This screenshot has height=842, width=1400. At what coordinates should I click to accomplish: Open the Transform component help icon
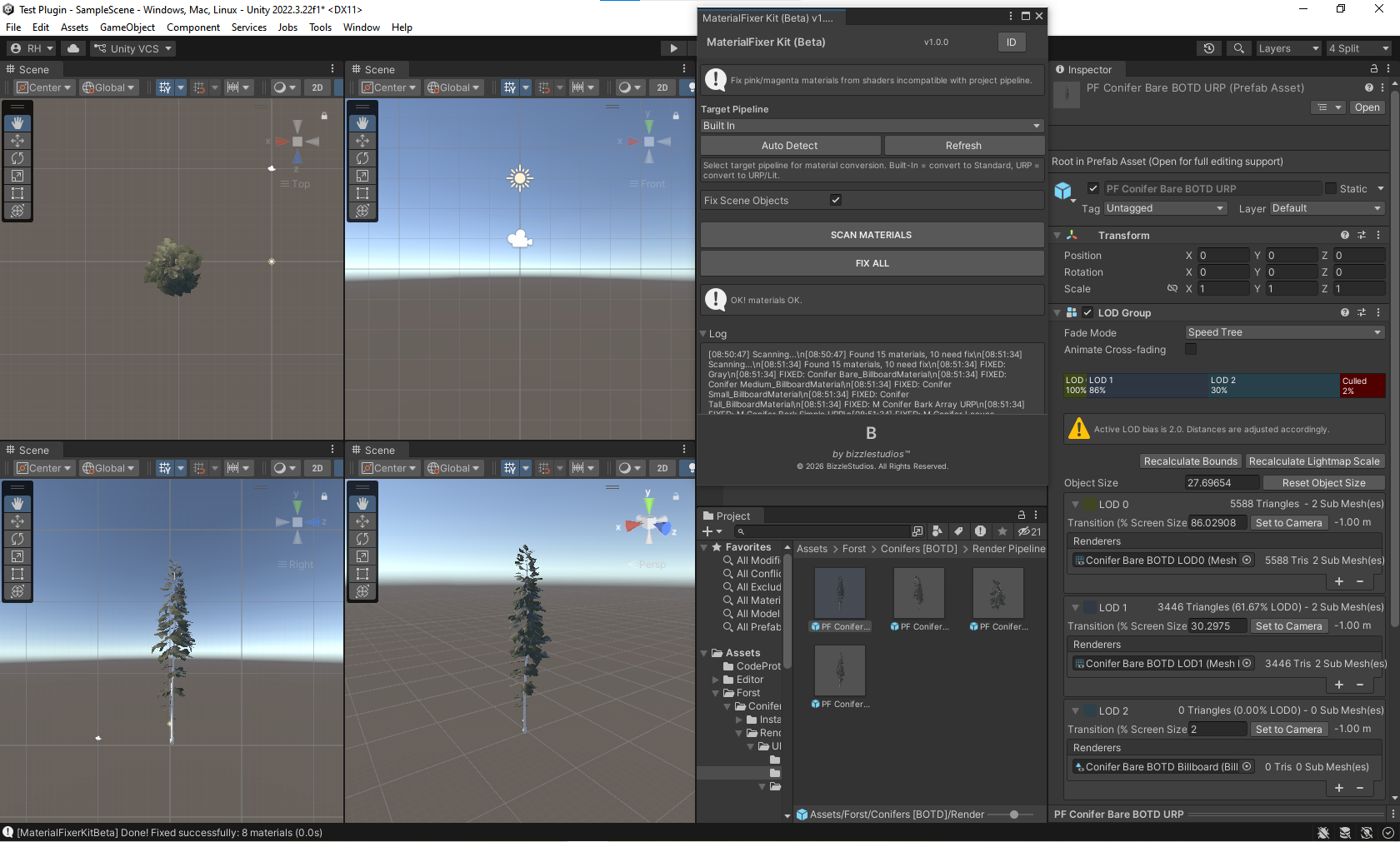[1345, 236]
